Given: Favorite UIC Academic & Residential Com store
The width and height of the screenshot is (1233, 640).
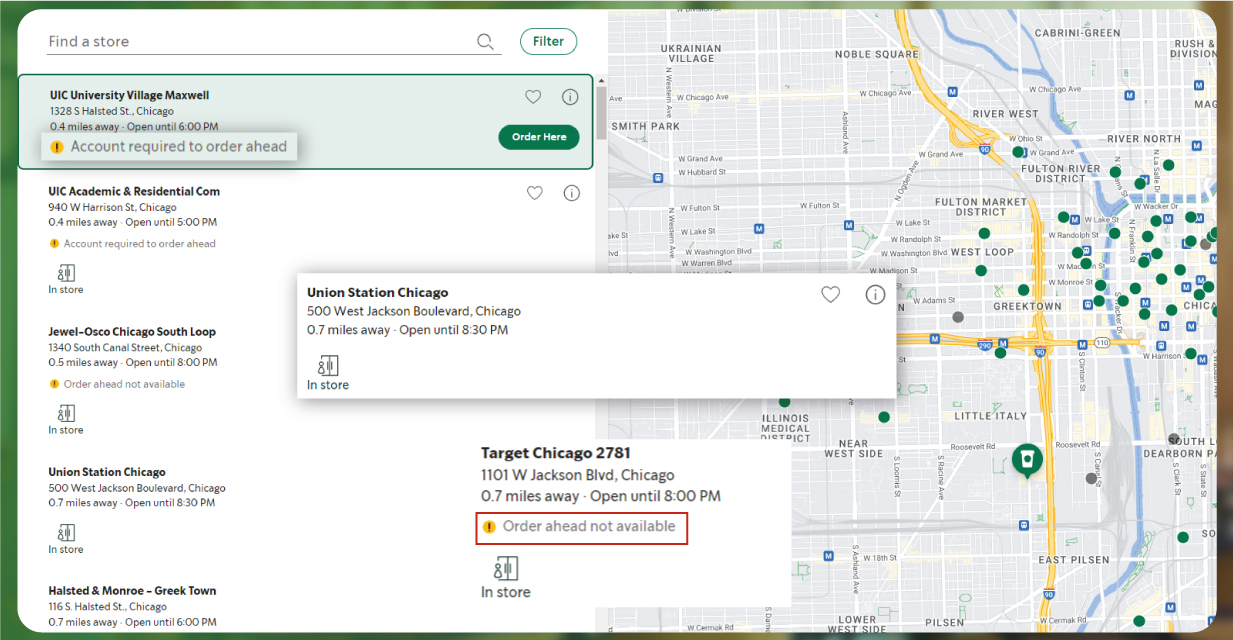Looking at the screenshot, I should click(535, 193).
